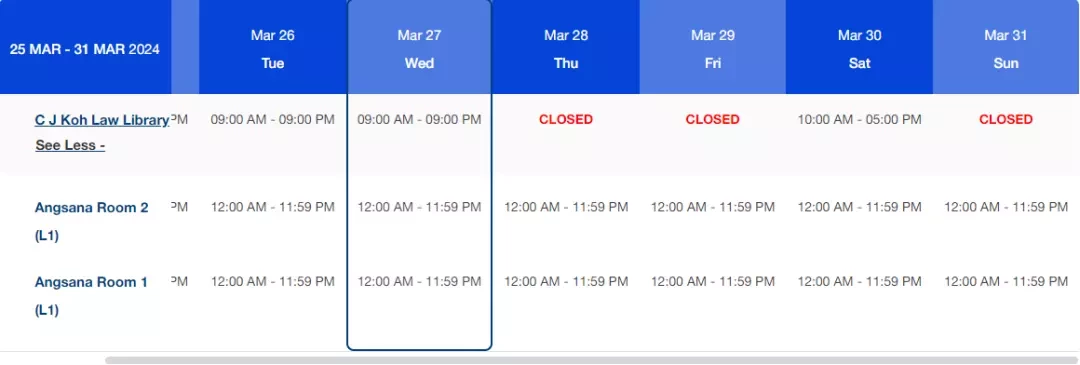Click the Thursday CLOSED status for Law Library
This screenshot has height=365, width=1080.
click(566, 119)
